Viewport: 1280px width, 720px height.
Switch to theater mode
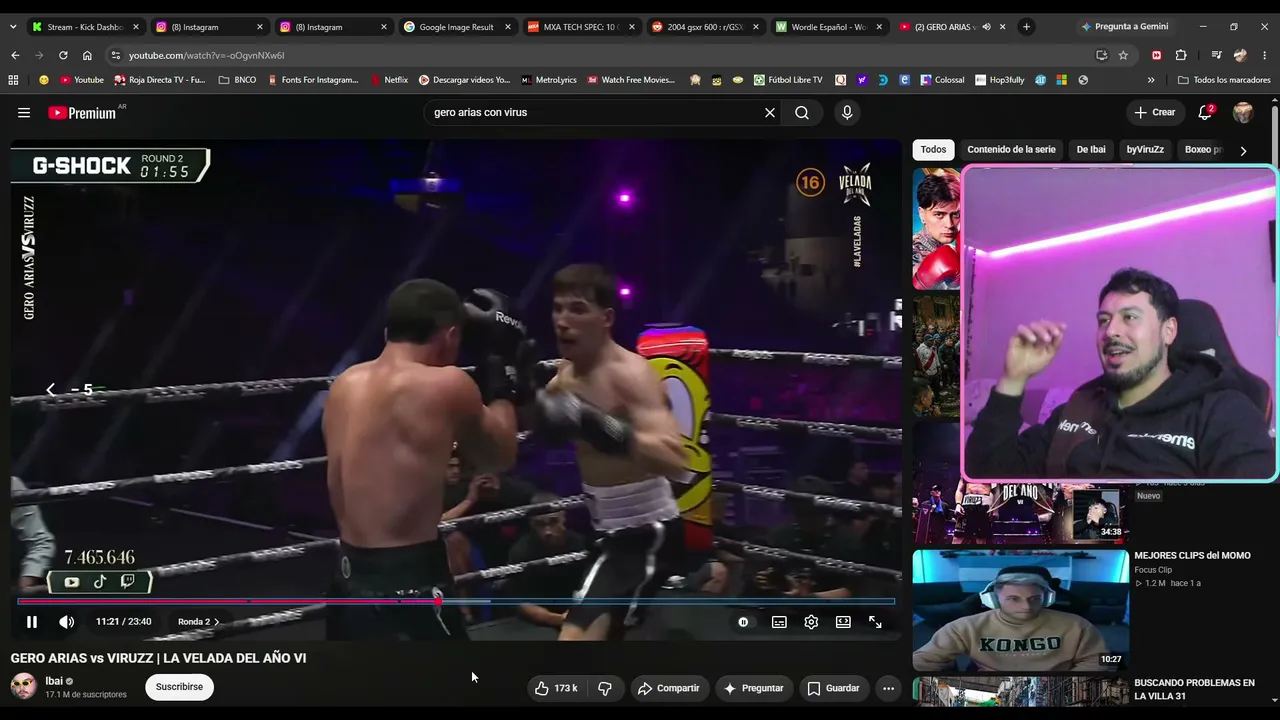(843, 622)
